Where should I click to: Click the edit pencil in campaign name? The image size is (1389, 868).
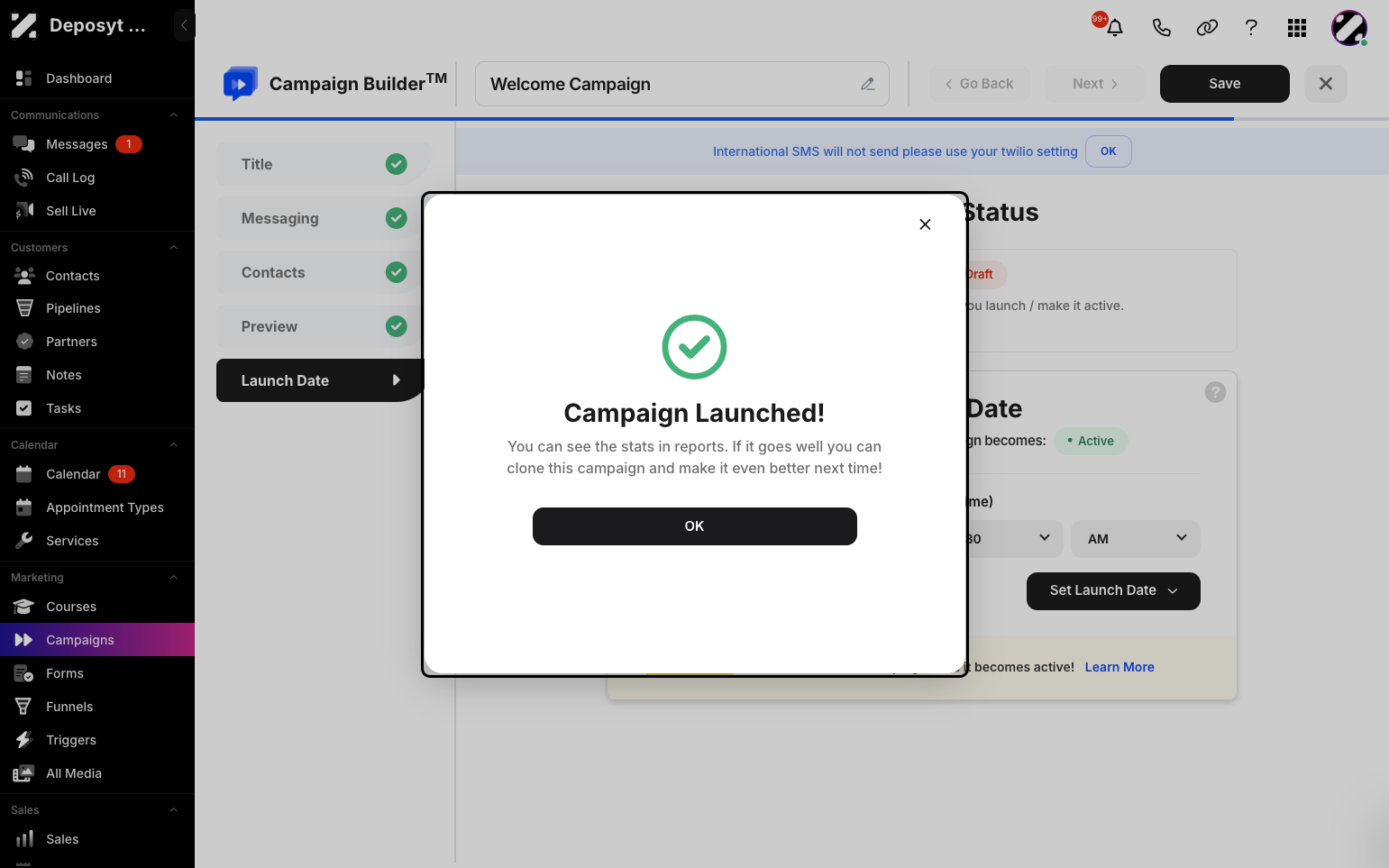[x=867, y=84]
